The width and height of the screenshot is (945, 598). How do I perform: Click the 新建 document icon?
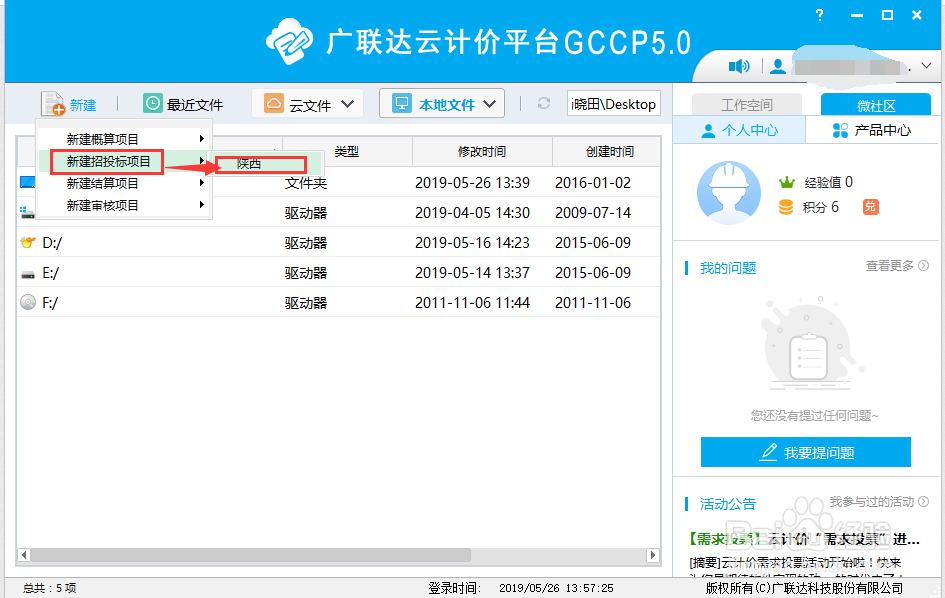click(52, 104)
